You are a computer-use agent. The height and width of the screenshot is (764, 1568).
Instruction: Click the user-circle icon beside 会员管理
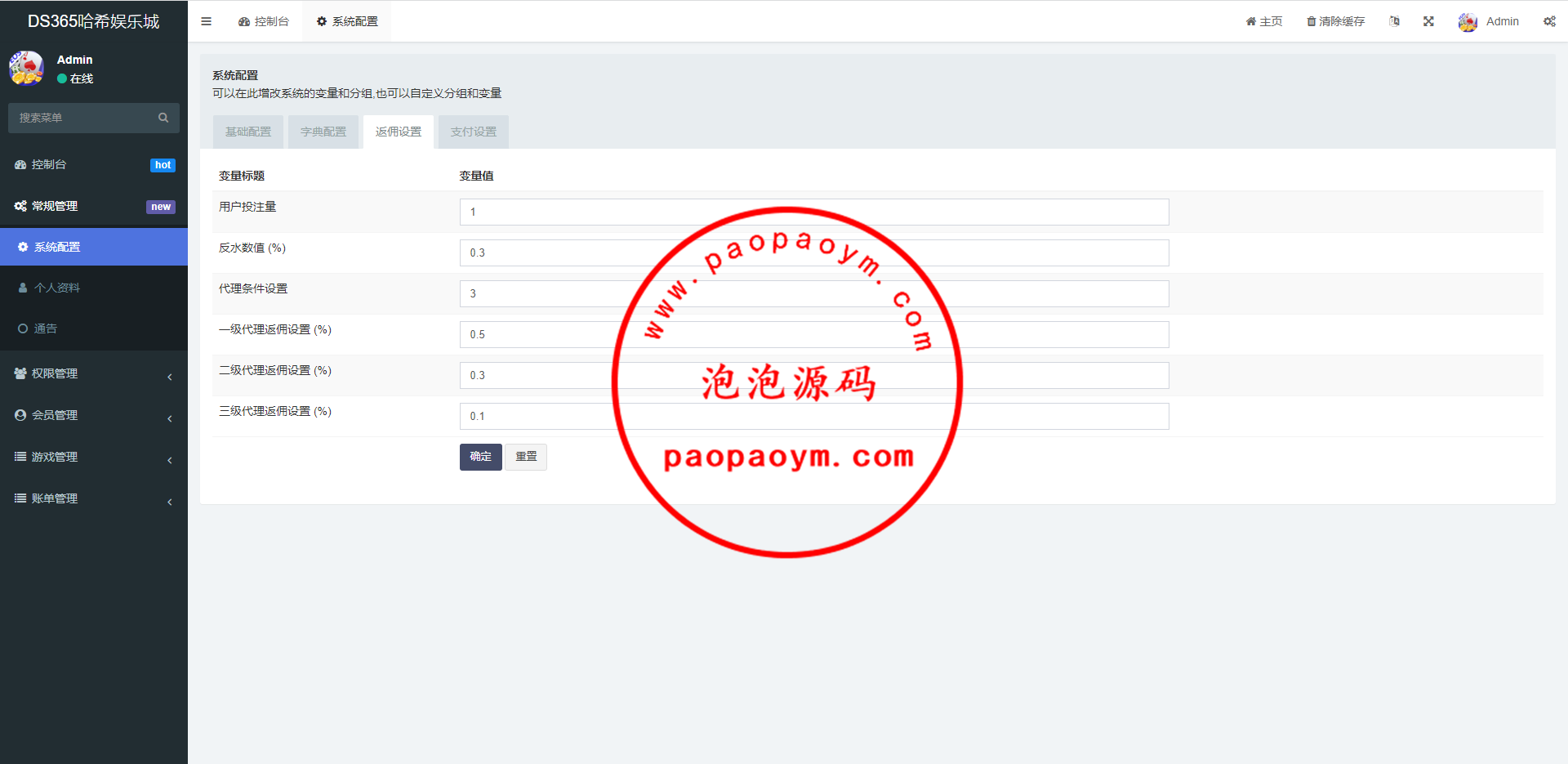tap(20, 415)
